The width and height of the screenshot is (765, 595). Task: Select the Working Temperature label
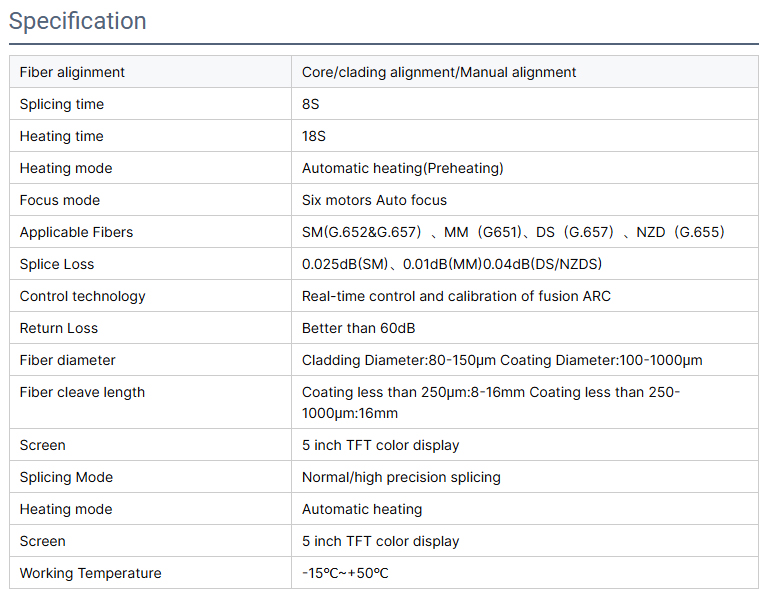[x=90, y=573]
